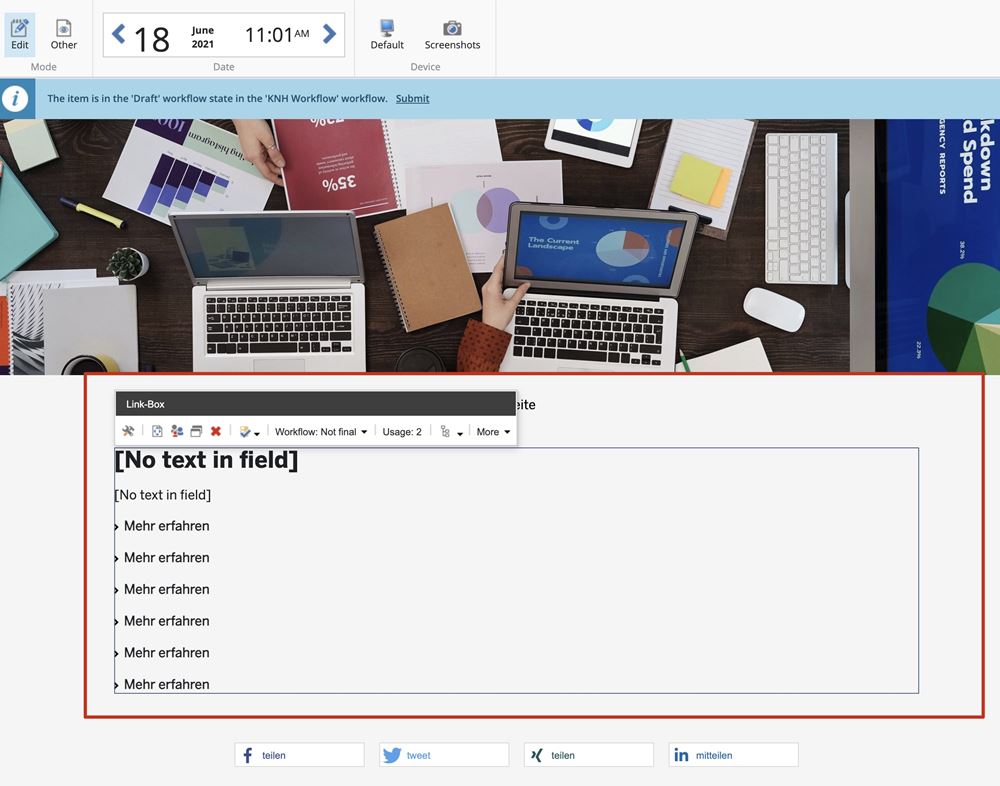The width and height of the screenshot is (1000, 786).
Task: Click the Twitter tweet button
Action: coord(444,755)
